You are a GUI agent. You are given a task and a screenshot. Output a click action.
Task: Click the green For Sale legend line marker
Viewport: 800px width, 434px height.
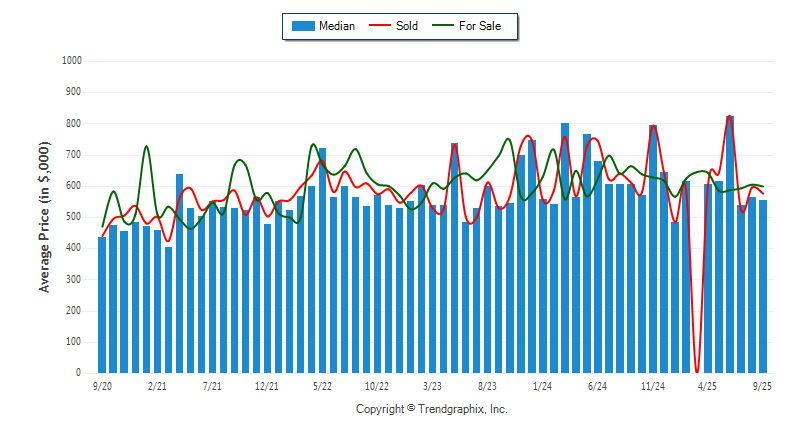pyautogui.click(x=443, y=26)
